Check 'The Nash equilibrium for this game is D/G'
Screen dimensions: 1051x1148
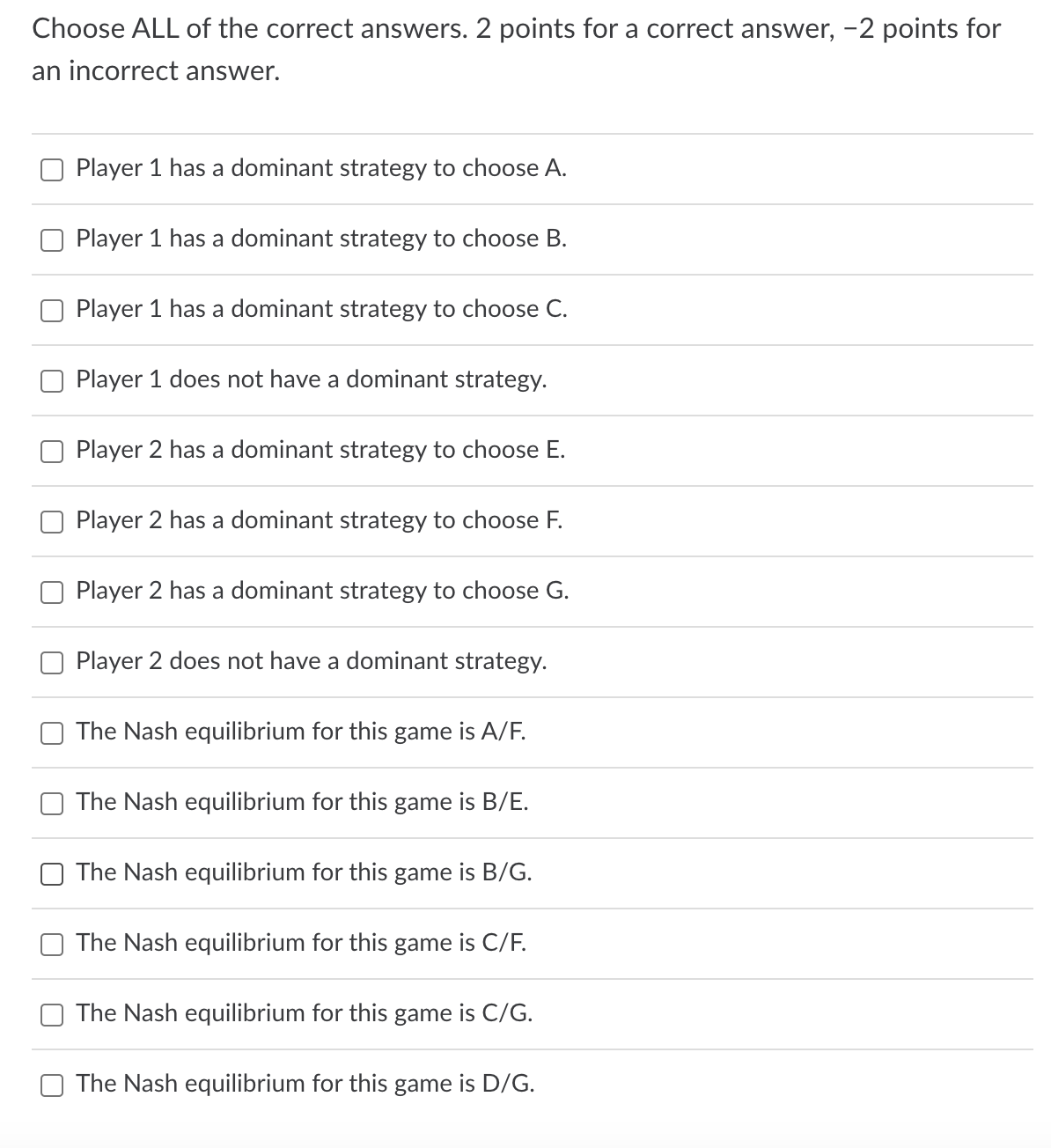tap(52, 1085)
